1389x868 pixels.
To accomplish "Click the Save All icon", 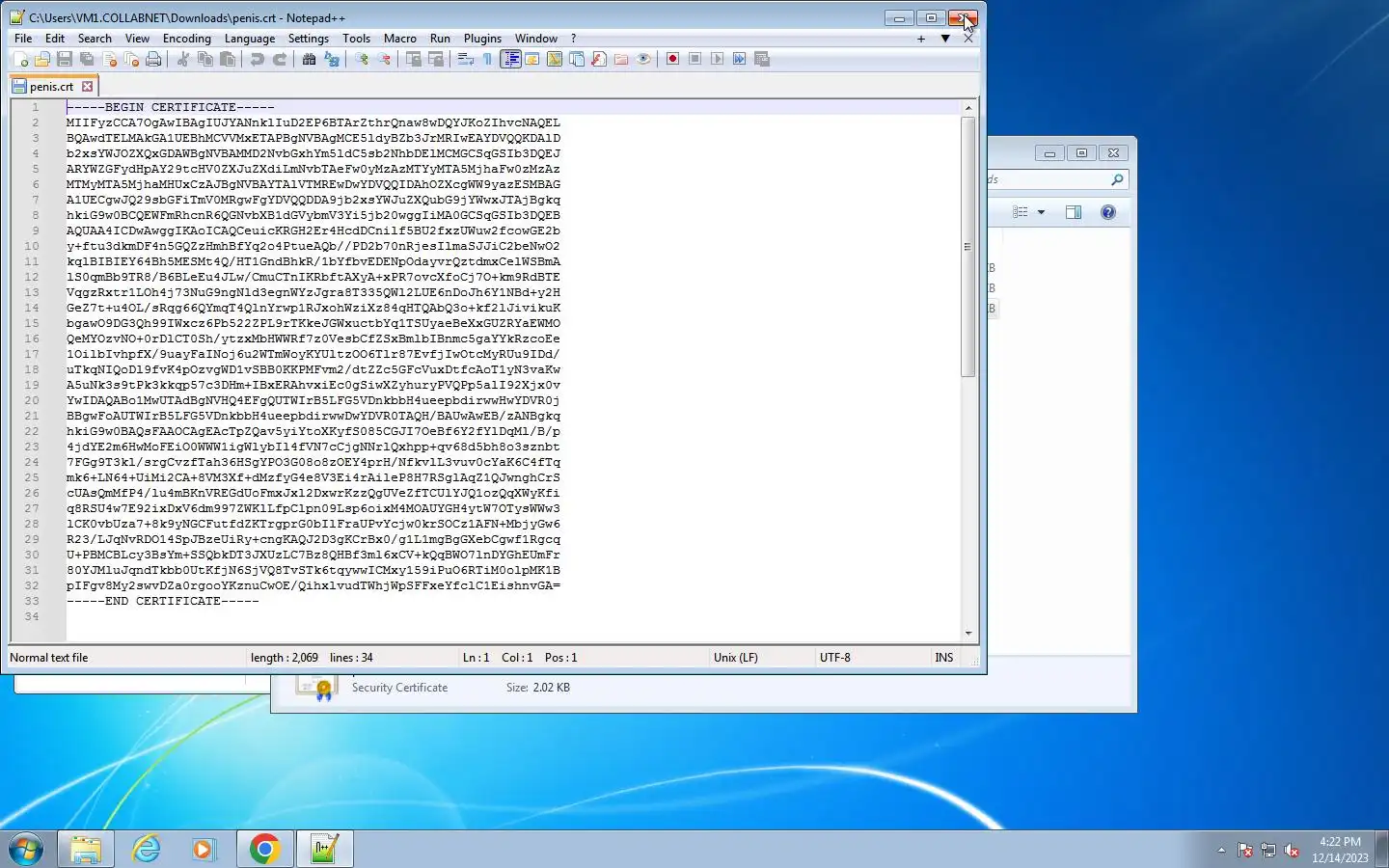I will click(x=87, y=59).
